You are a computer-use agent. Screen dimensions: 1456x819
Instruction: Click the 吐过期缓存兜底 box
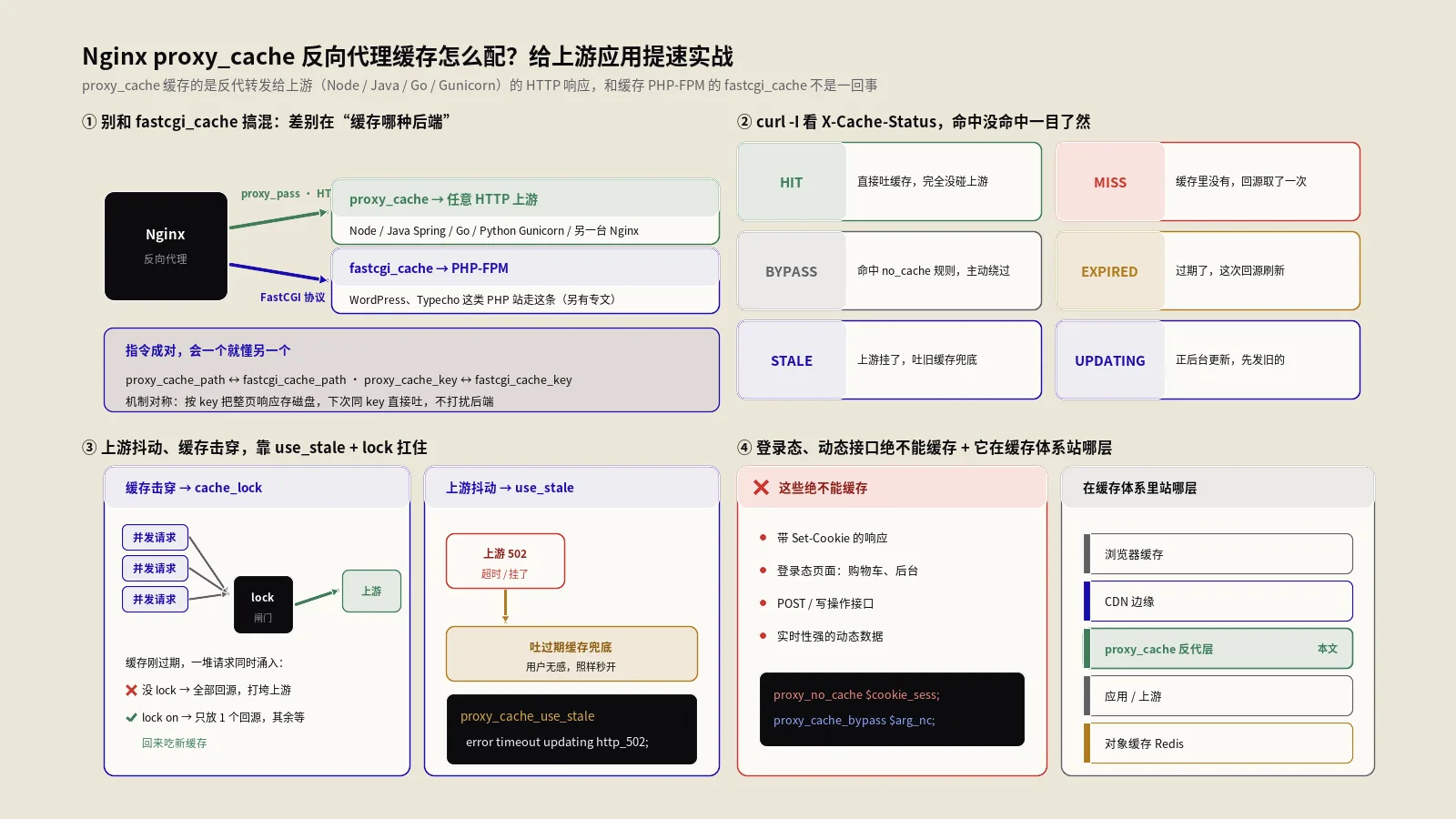571,653
